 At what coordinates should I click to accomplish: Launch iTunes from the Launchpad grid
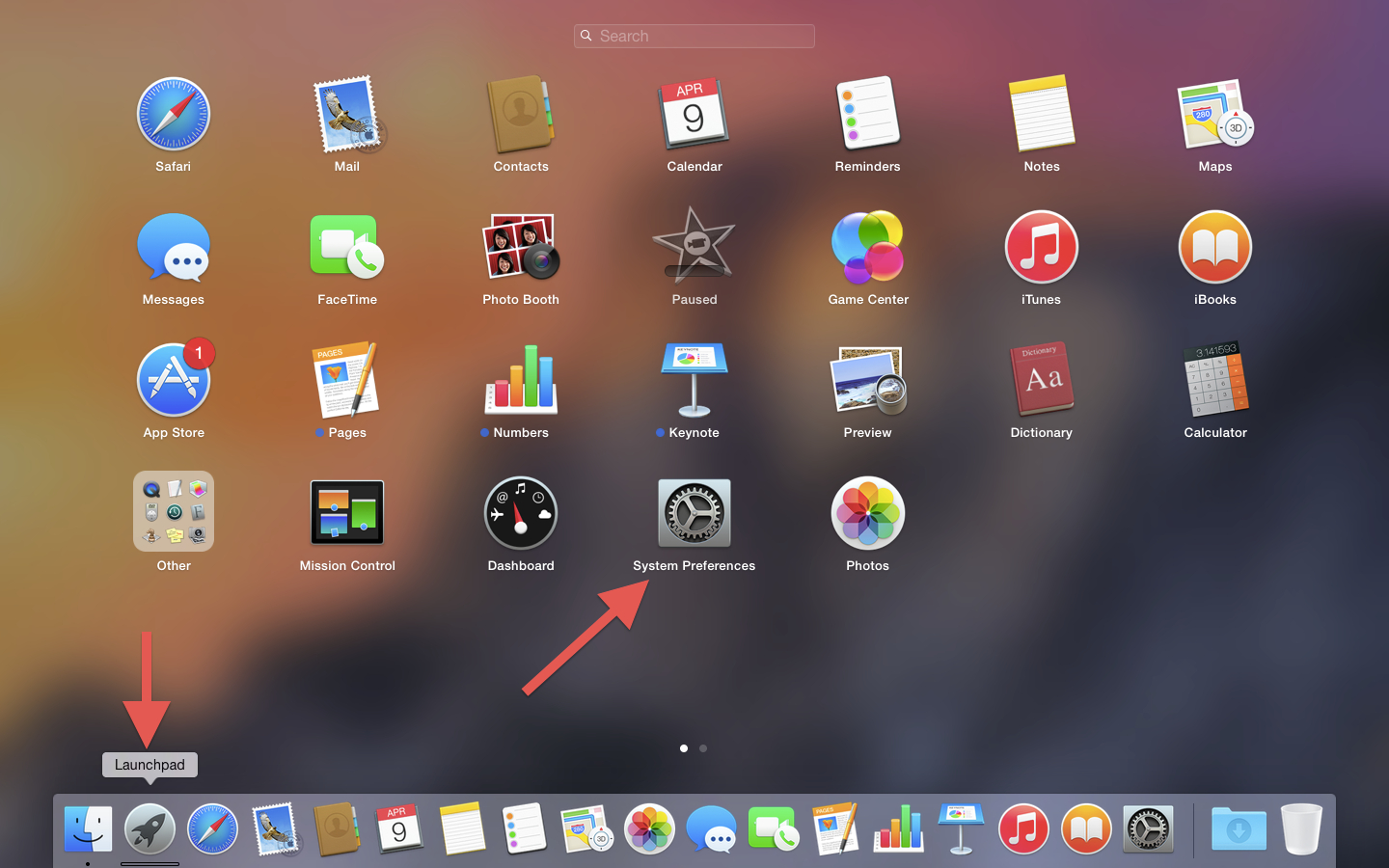(1042, 248)
